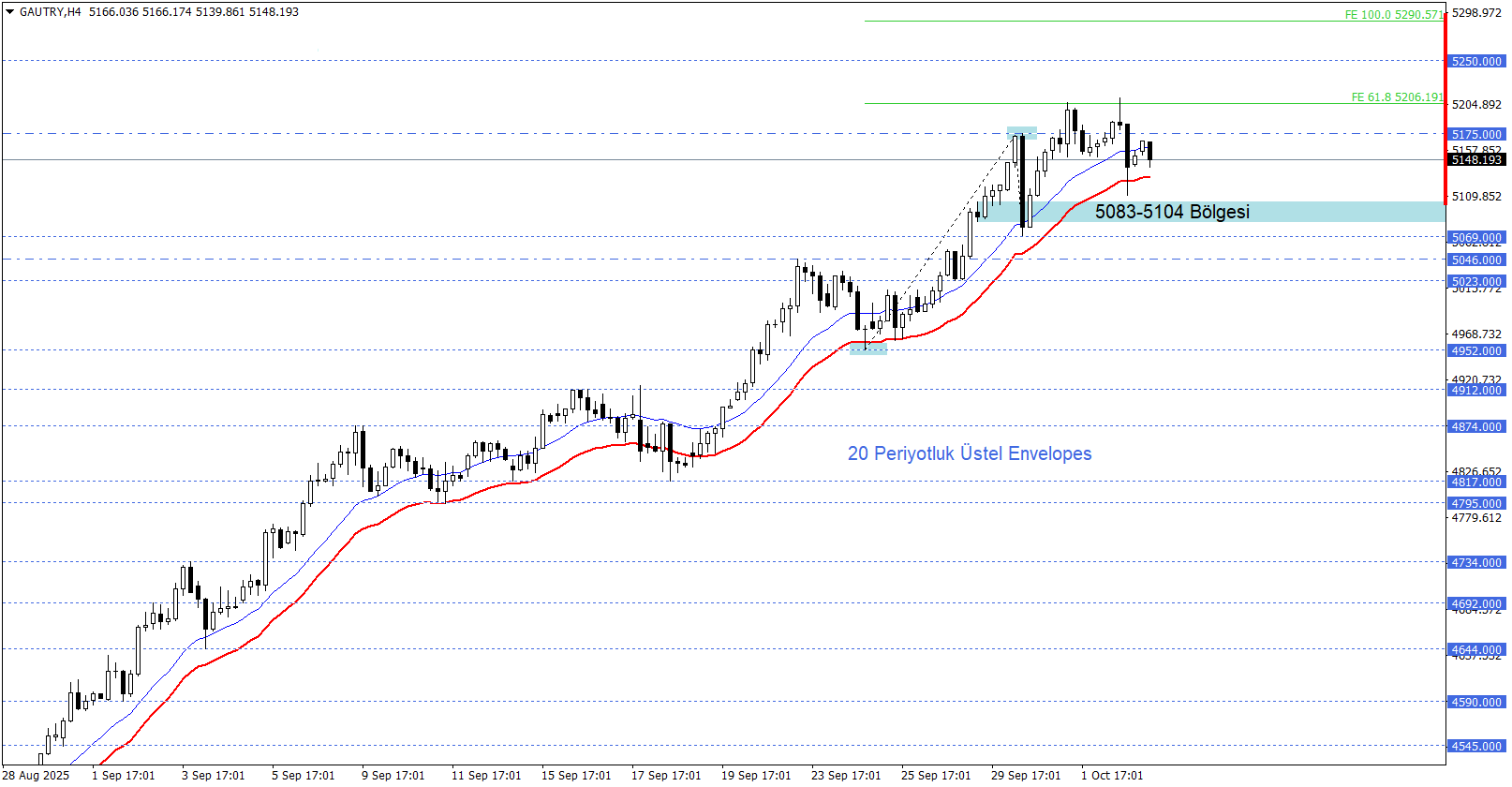Click the 5250.000 price level tag
Viewport: 1512px width, 787px height.
click(1476, 62)
